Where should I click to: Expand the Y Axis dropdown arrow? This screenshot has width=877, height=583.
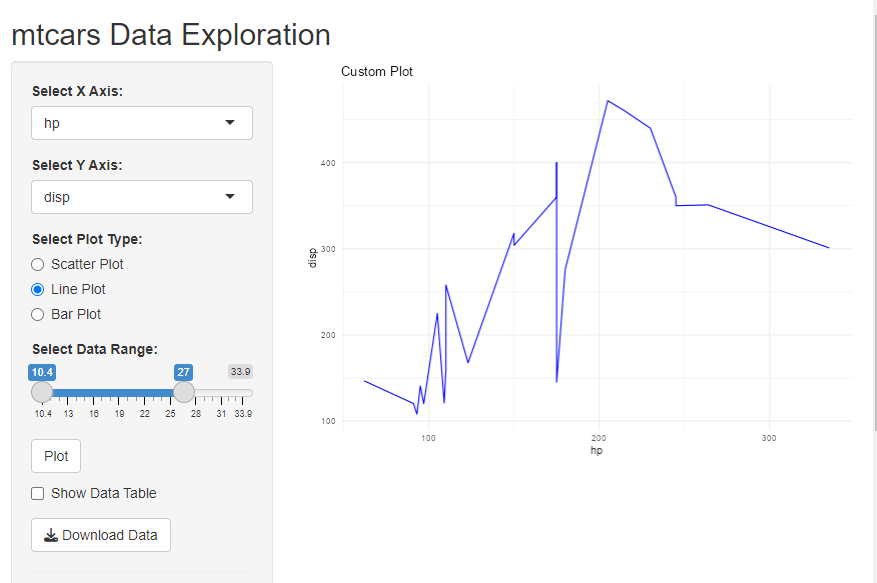click(230, 197)
